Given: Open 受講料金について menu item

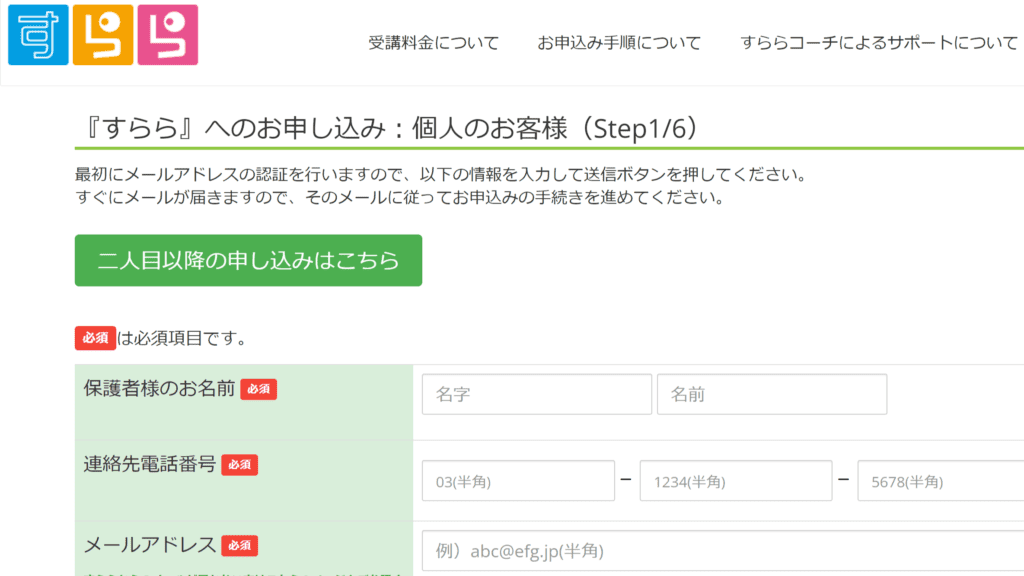Looking at the screenshot, I should 434,43.
